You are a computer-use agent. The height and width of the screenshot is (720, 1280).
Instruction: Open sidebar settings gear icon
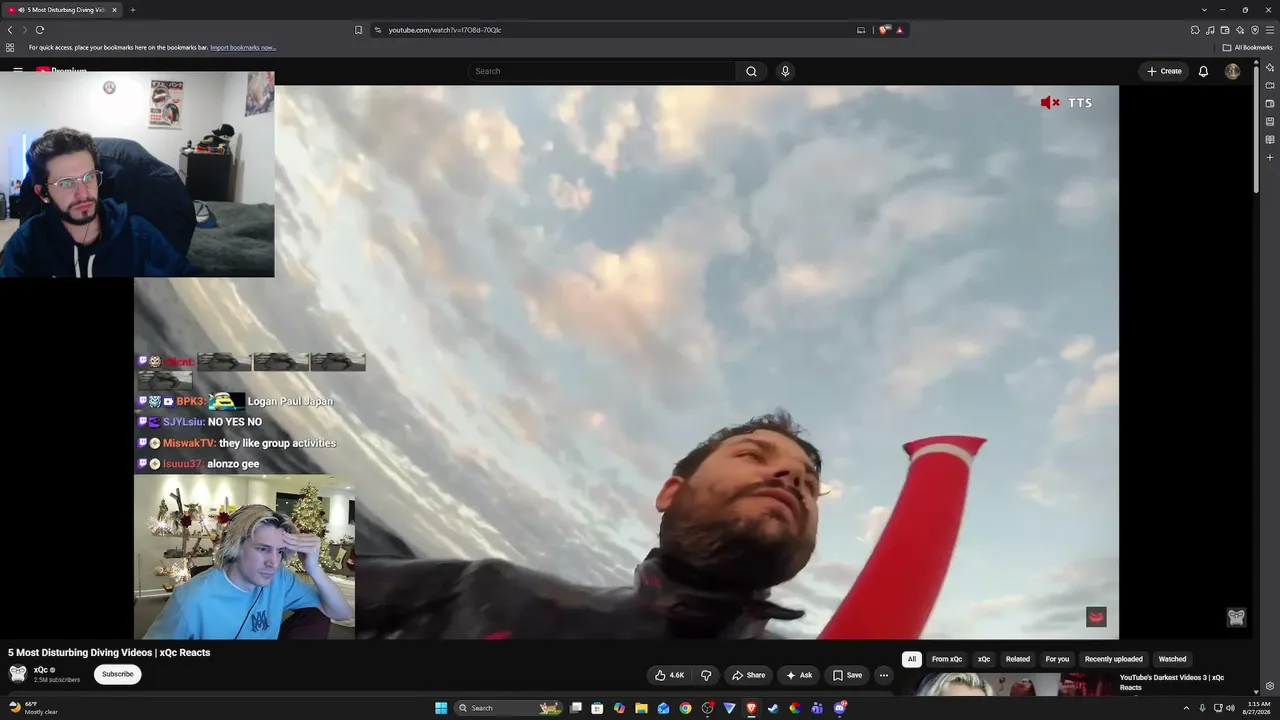tap(1270, 686)
